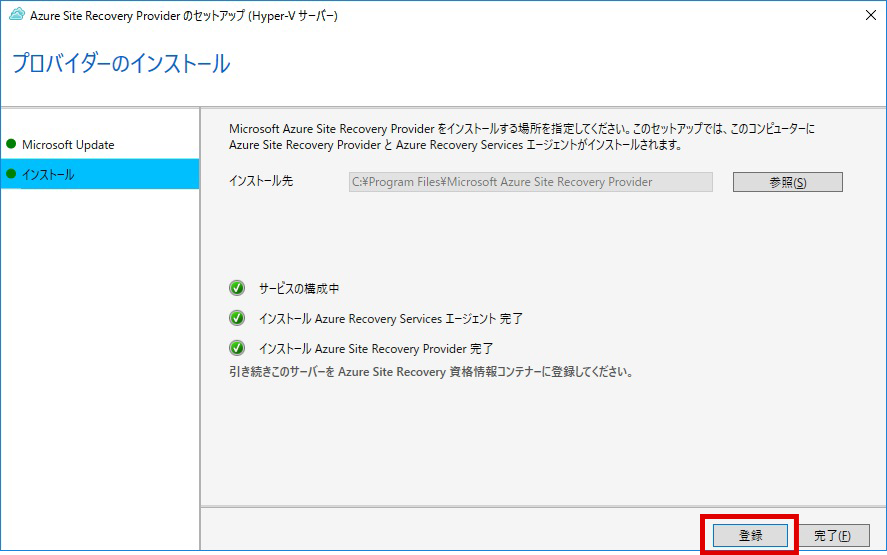This screenshot has width=887, height=555.
Task: Click green check icon beside Azure Site Recovery Provider 完了
Action: click(237, 348)
